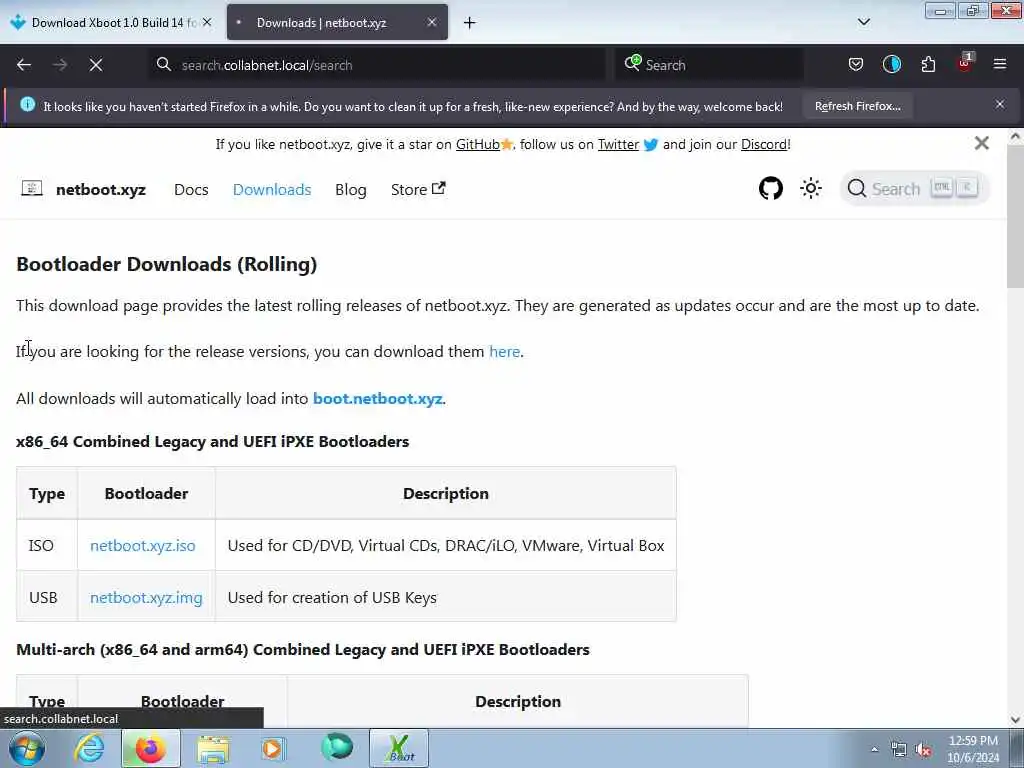Open a new browser tab
The height and width of the screenshot is (768, 1024).
click(470, 23)
